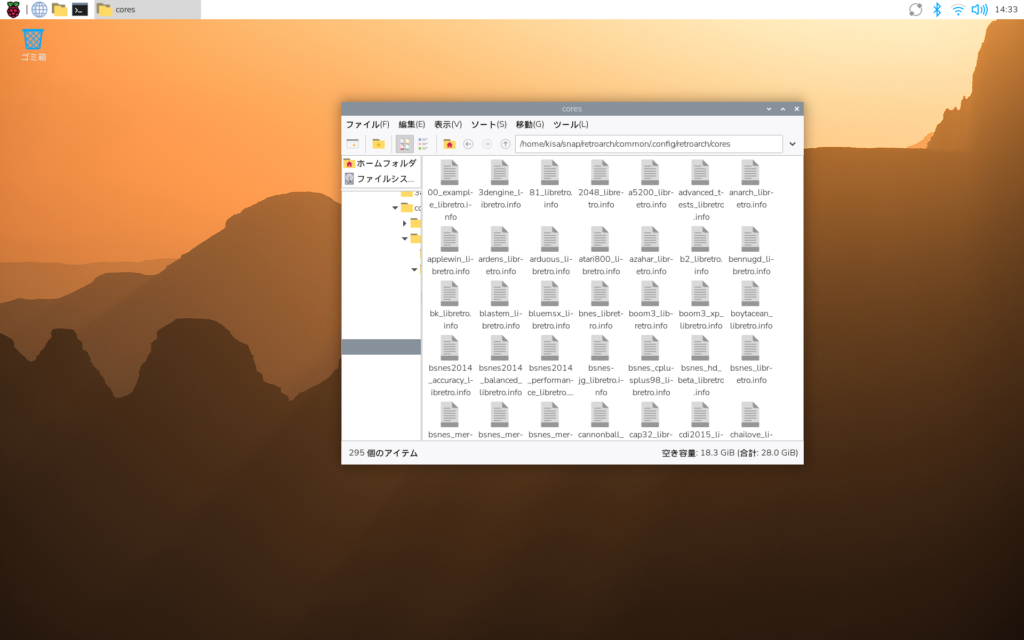Viewport: 1024px width, 640px height.
Task: Open the ファイル(F) menu
Action: (367, 124)
